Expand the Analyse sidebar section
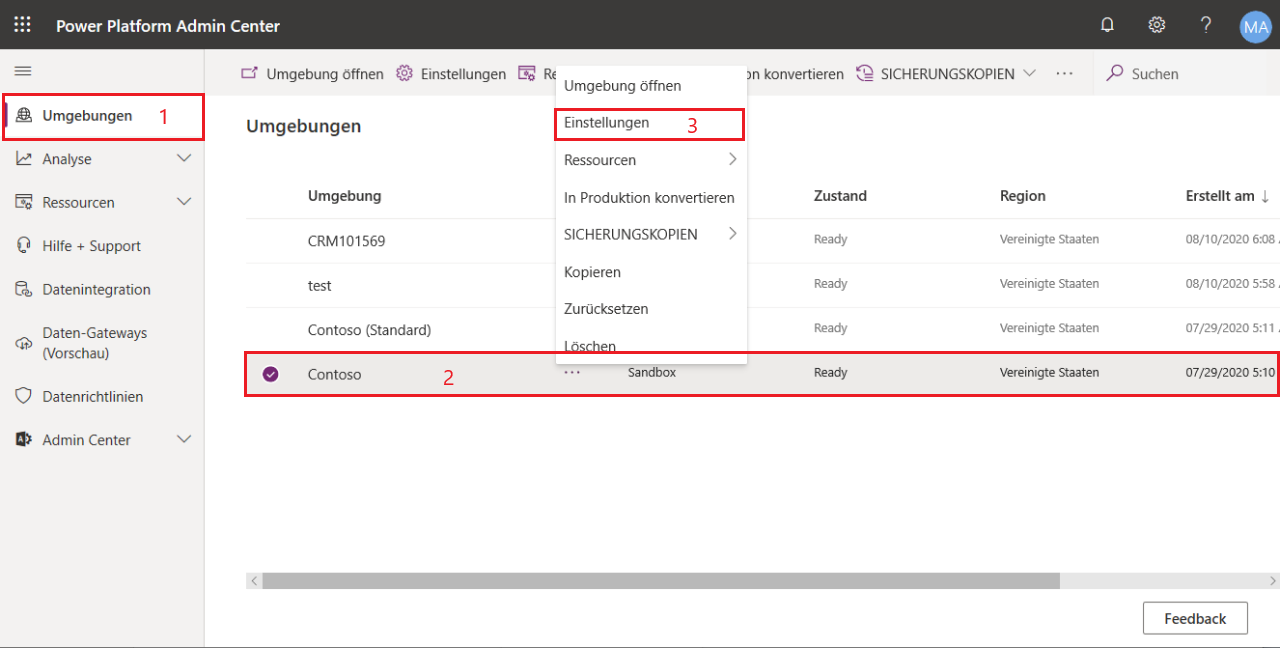 pyautogui.click(x=184, y=158)
